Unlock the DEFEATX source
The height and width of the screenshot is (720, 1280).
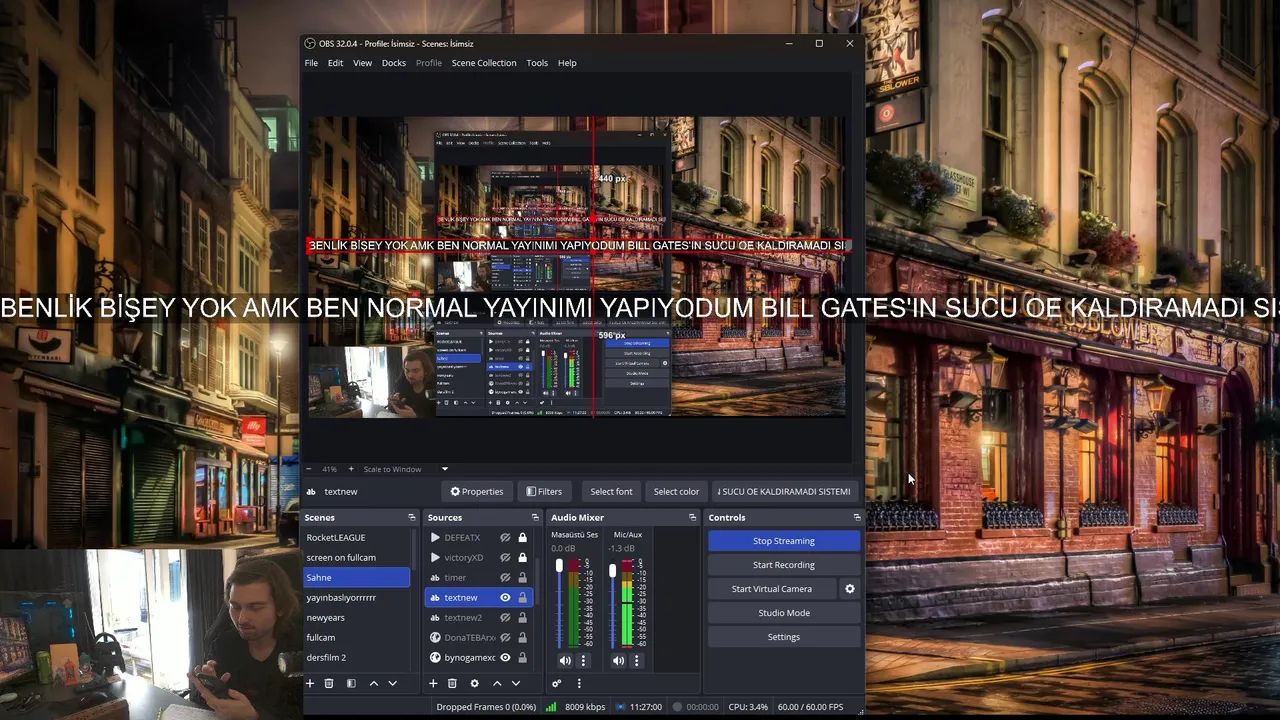pos(522,537)
